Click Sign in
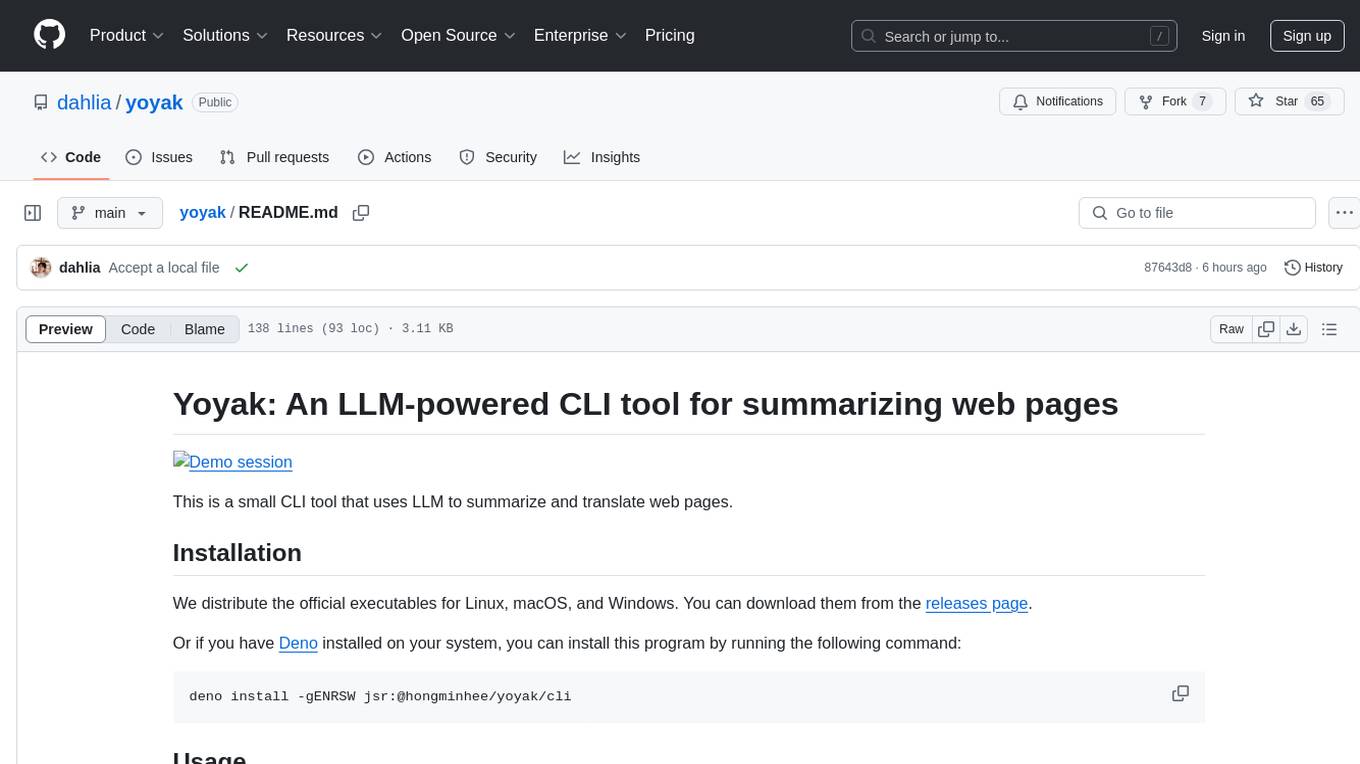This screenshot has width=1360, height=764. [1223, 36]
